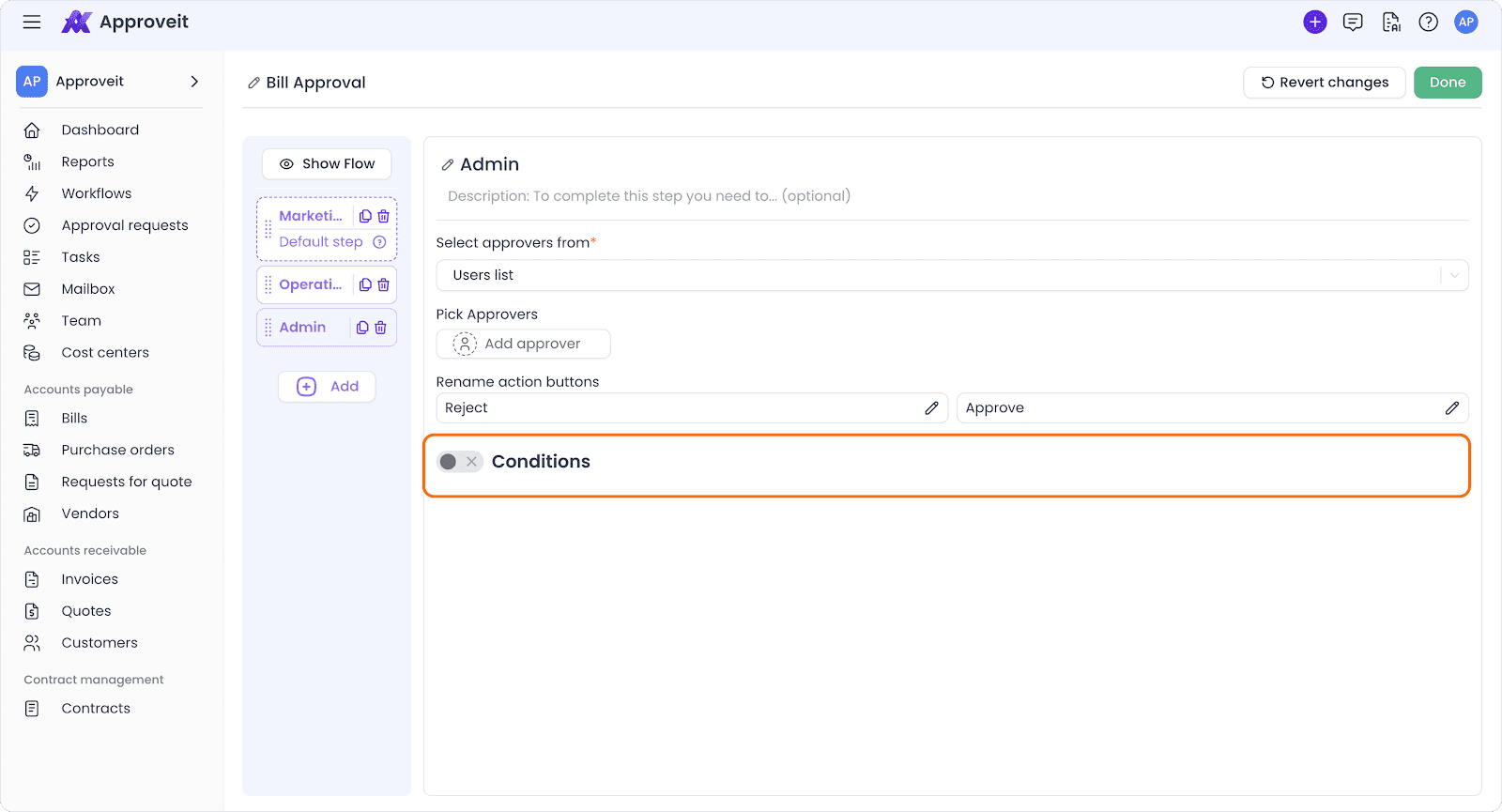Select the Operations step
1502x812 pixels.
(311, 284)
